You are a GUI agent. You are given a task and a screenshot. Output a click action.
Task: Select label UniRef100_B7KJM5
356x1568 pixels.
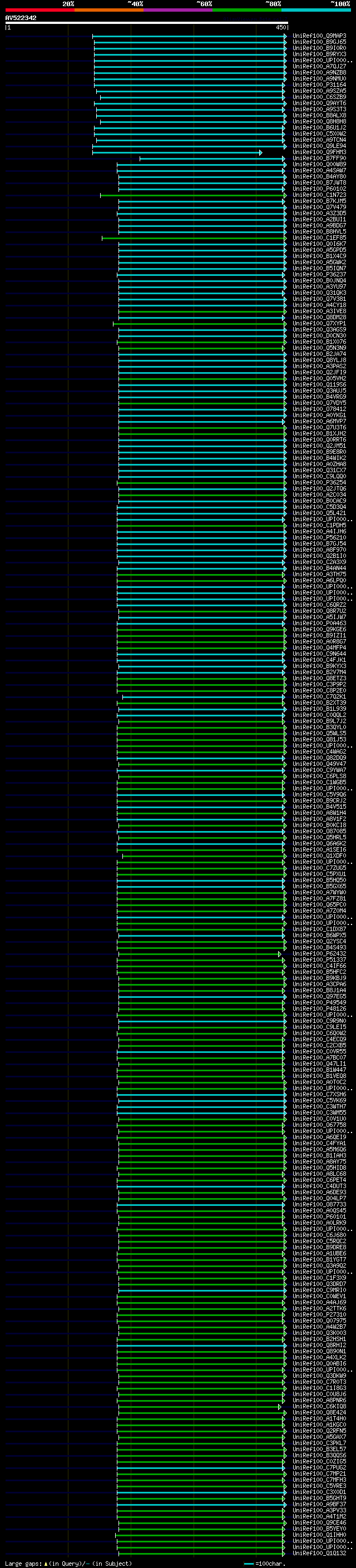click(x=319, y=201)
